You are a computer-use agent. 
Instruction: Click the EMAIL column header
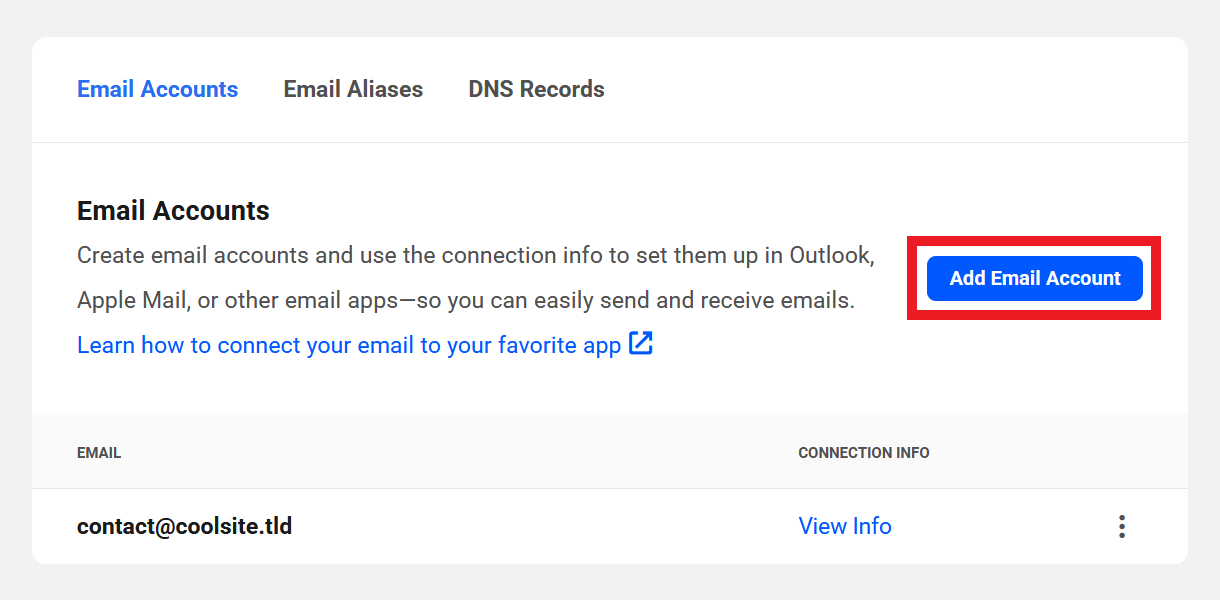point(99,453)
